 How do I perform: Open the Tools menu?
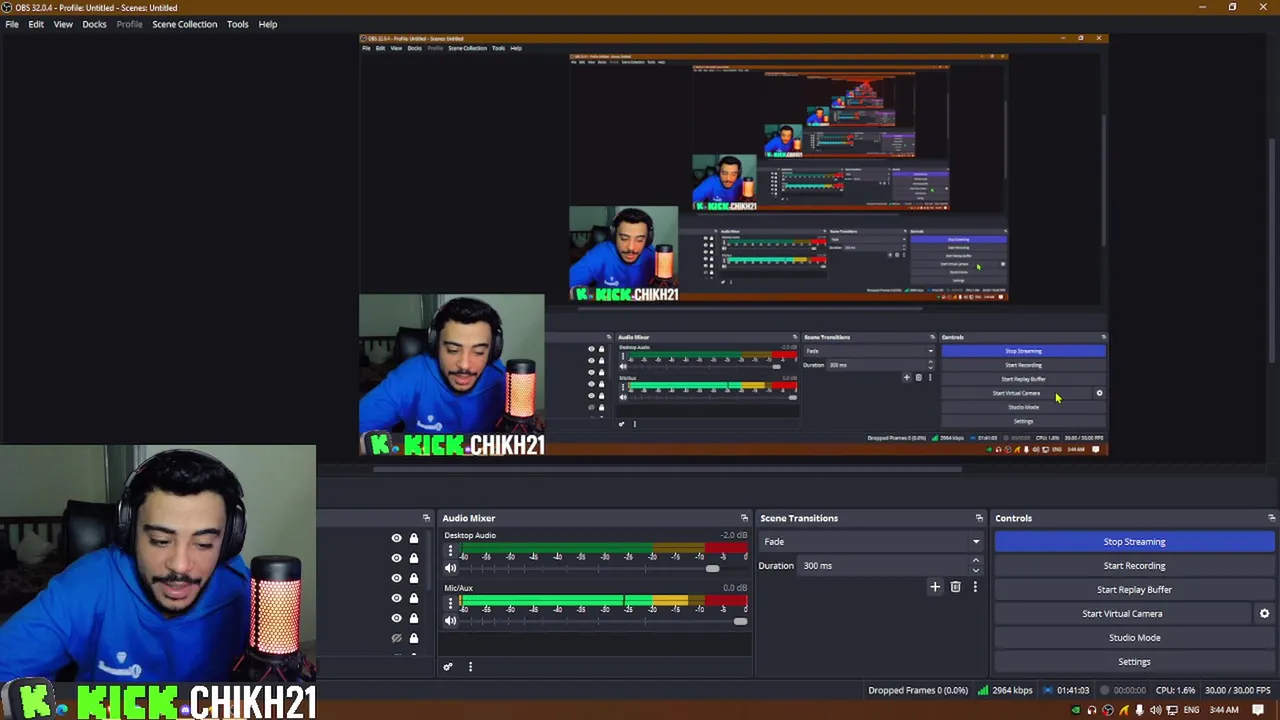(237, 24)
